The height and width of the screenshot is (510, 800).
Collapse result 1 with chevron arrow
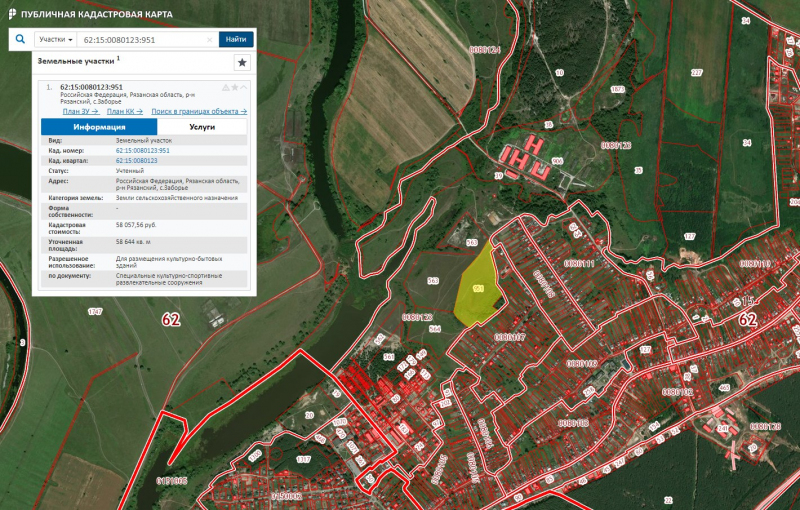click(x=244, y=87)
